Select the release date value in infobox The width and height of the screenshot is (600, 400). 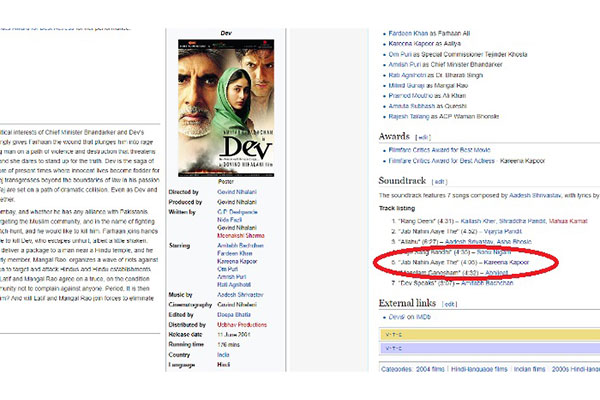click(234, 335)
